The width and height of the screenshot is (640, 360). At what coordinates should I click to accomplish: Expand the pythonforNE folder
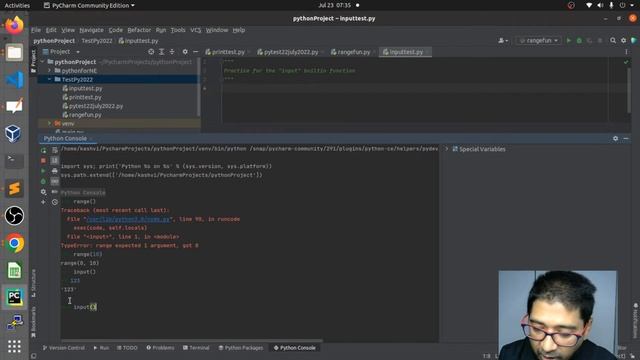[49, 71]
